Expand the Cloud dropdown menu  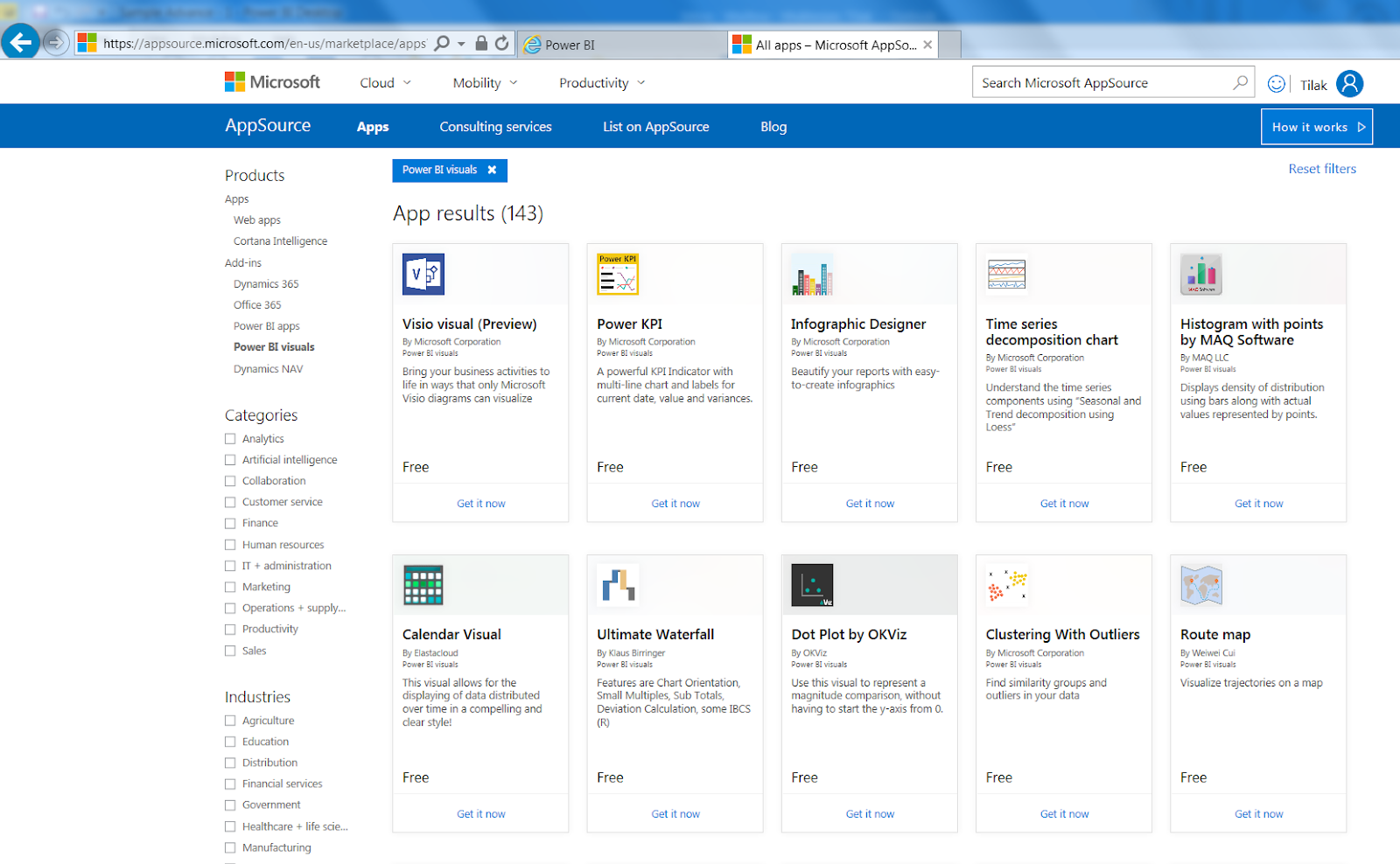tap(385, 83)
